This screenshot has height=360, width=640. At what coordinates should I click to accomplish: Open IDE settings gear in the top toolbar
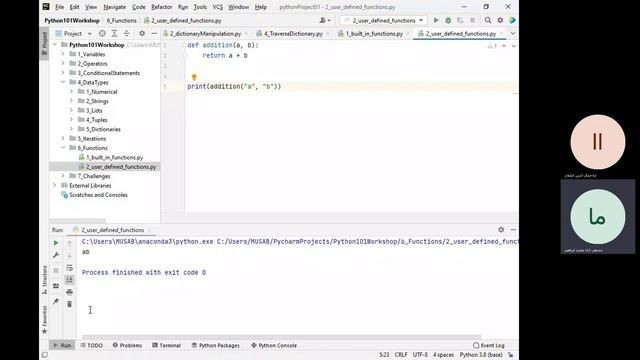click(500, 20)
